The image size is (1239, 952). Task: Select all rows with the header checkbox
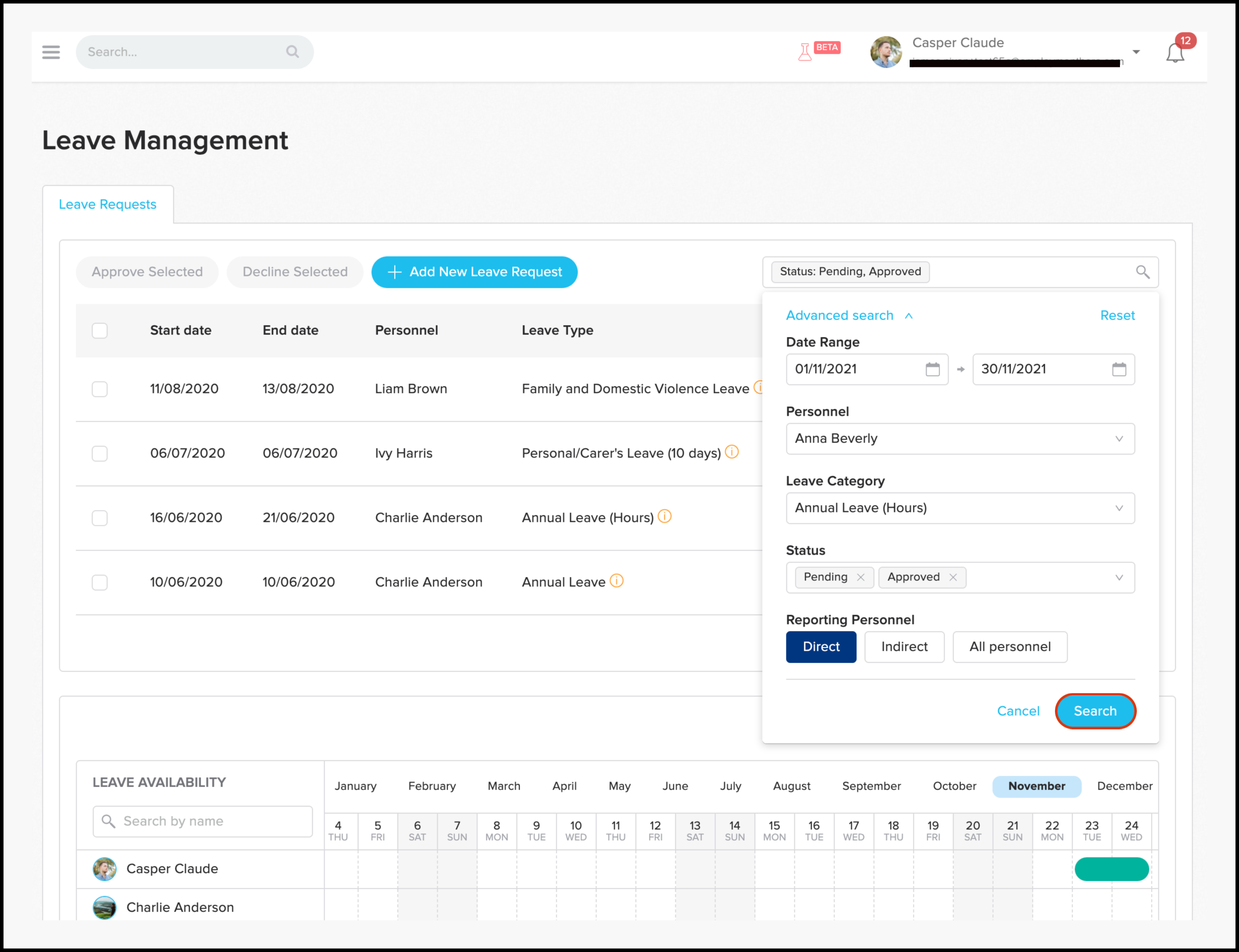click(100, 330)
